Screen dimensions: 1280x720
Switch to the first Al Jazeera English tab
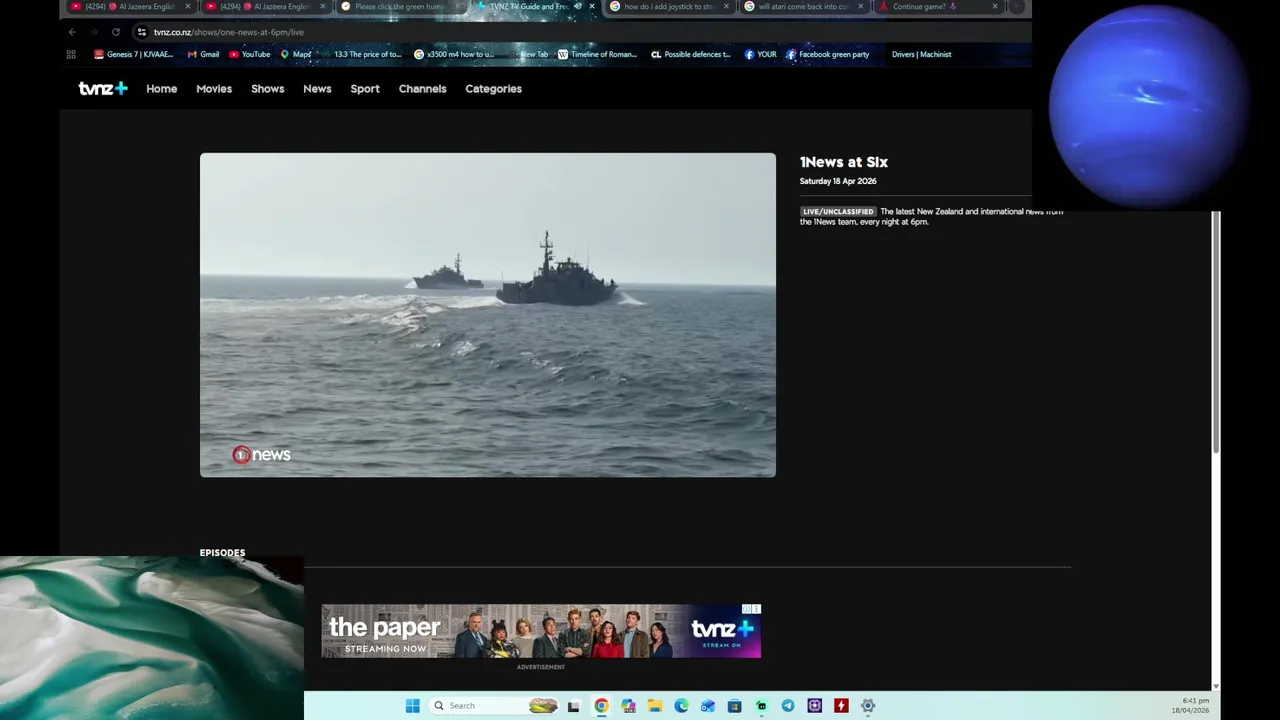tap(128, 6)
